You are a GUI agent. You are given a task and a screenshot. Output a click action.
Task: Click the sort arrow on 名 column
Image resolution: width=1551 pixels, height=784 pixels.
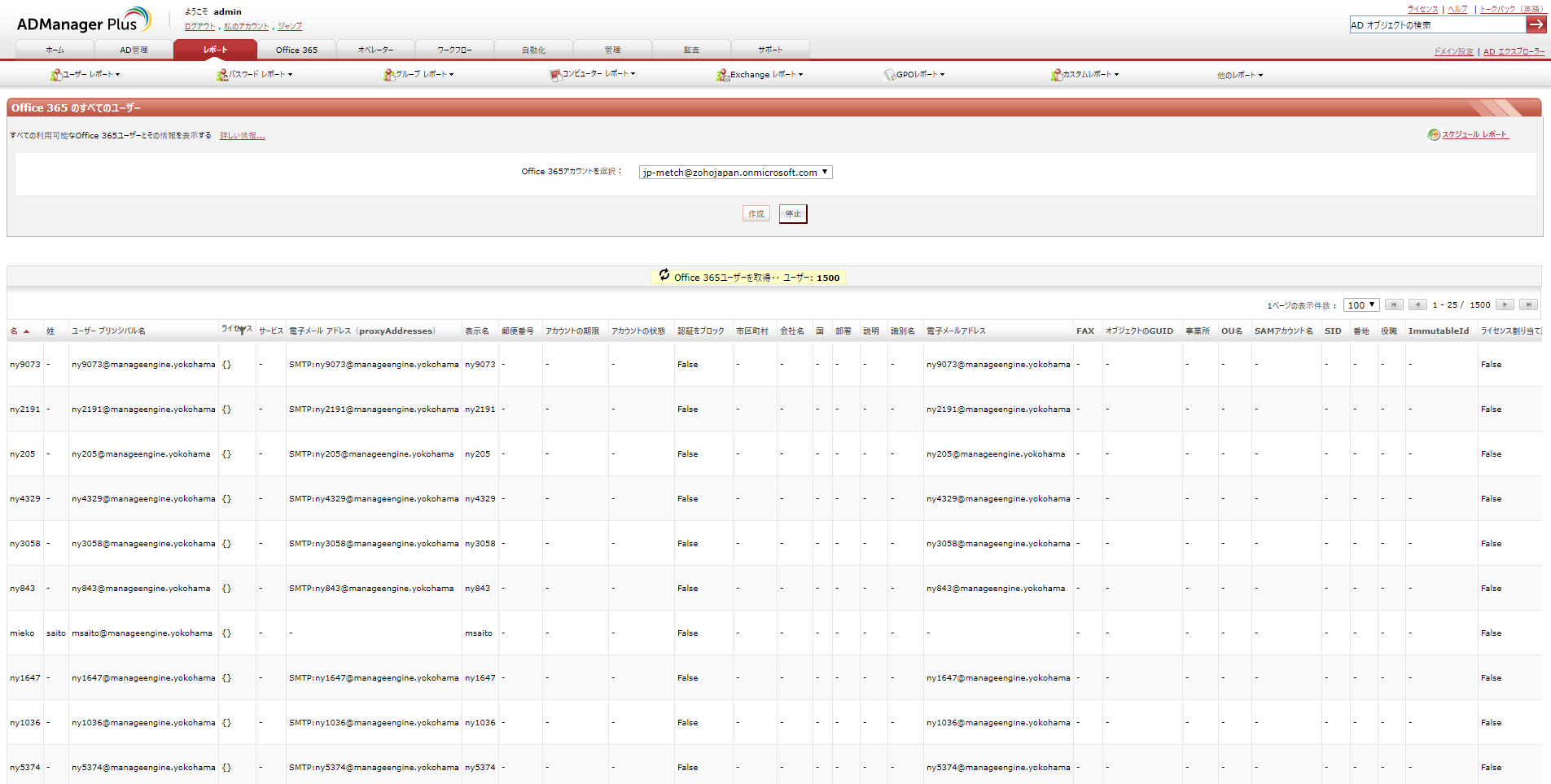click(26, 331)
